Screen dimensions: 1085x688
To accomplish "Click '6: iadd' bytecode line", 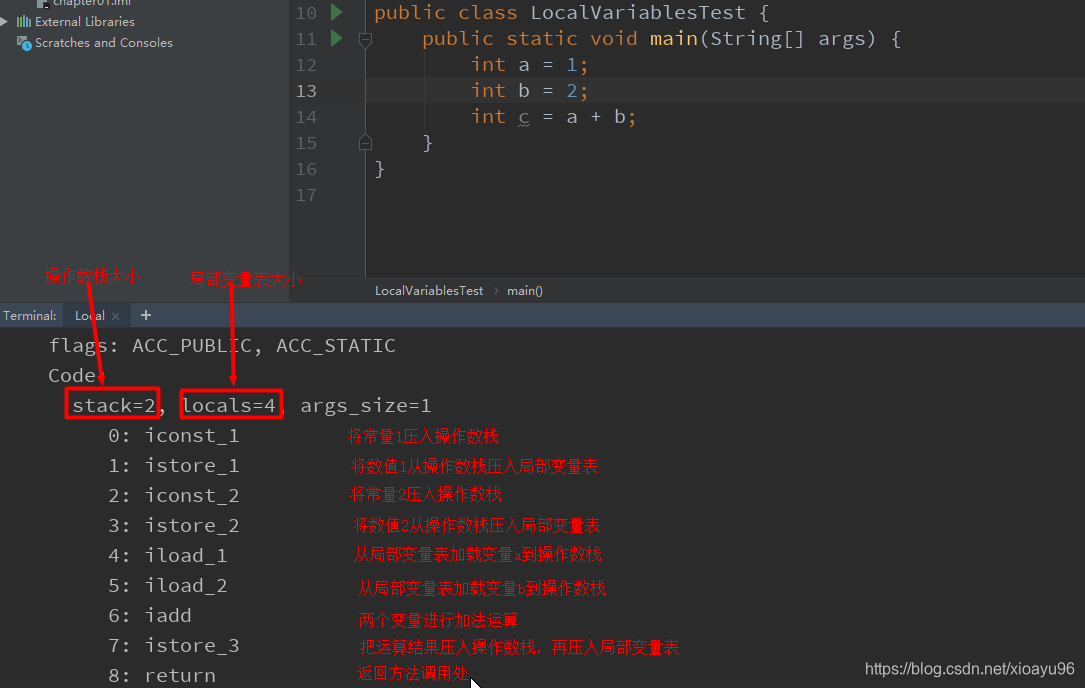I will pos(149,615).
